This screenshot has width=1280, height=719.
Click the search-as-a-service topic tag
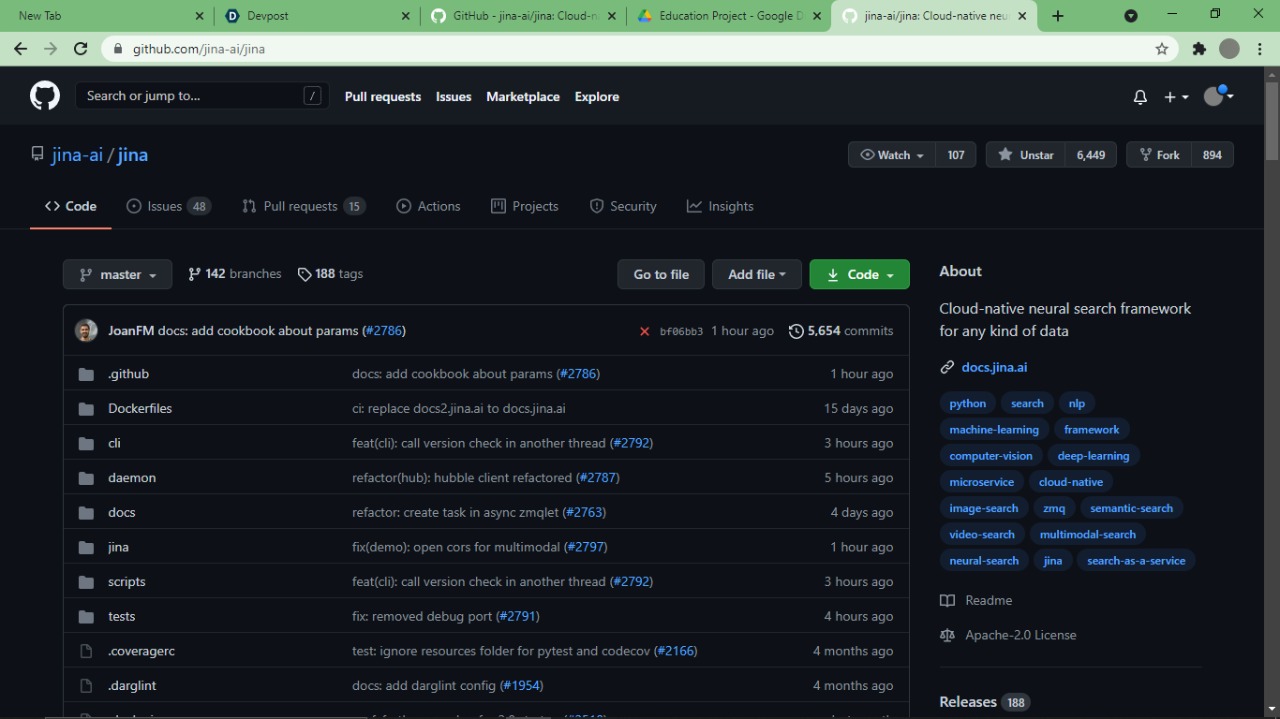tap(1136, 561)
